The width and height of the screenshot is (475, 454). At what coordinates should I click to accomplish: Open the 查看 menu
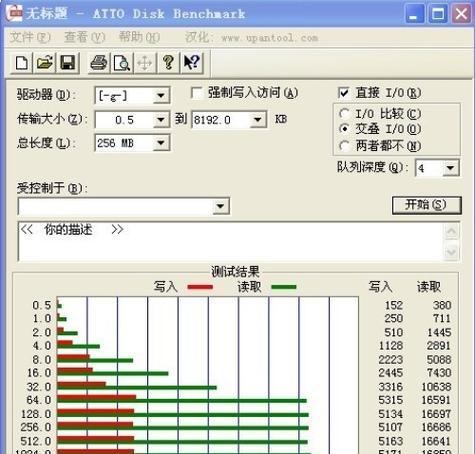[84, 37]
